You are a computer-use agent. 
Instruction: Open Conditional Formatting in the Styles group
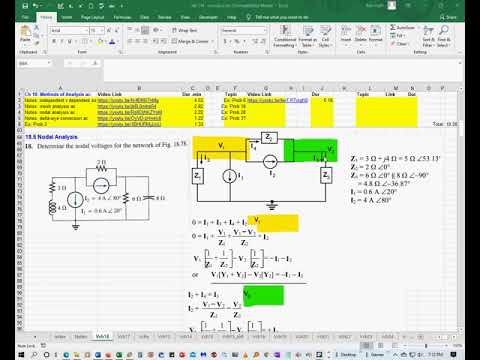pyautogui.click(x=285, y=37)
